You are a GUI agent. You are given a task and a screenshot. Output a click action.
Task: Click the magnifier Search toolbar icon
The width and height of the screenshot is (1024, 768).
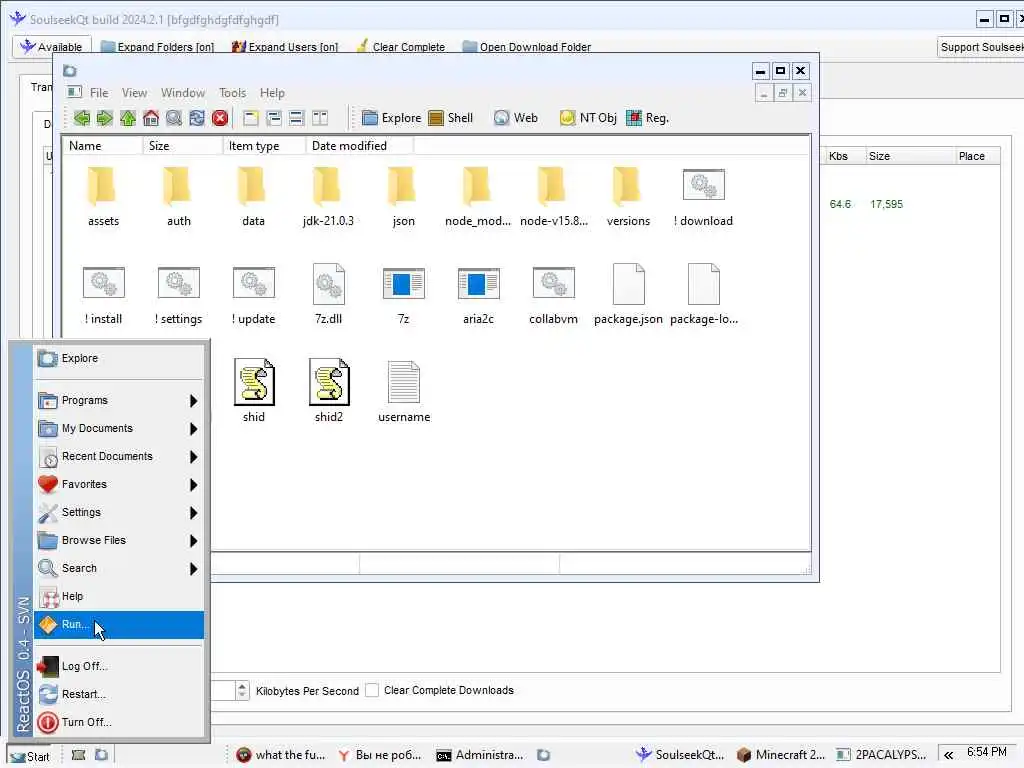174,118
